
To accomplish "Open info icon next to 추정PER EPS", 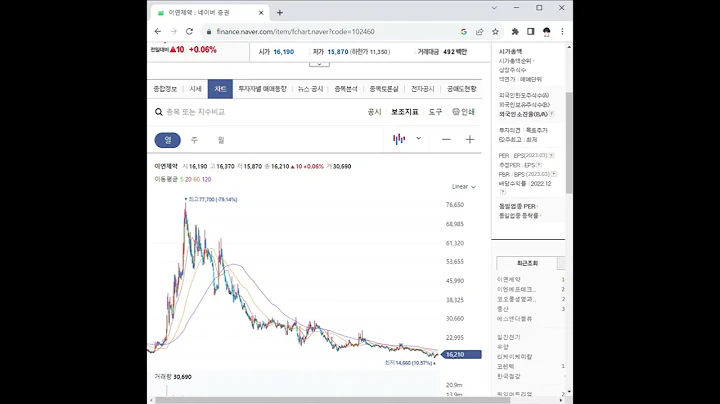I will pos(539,165).
